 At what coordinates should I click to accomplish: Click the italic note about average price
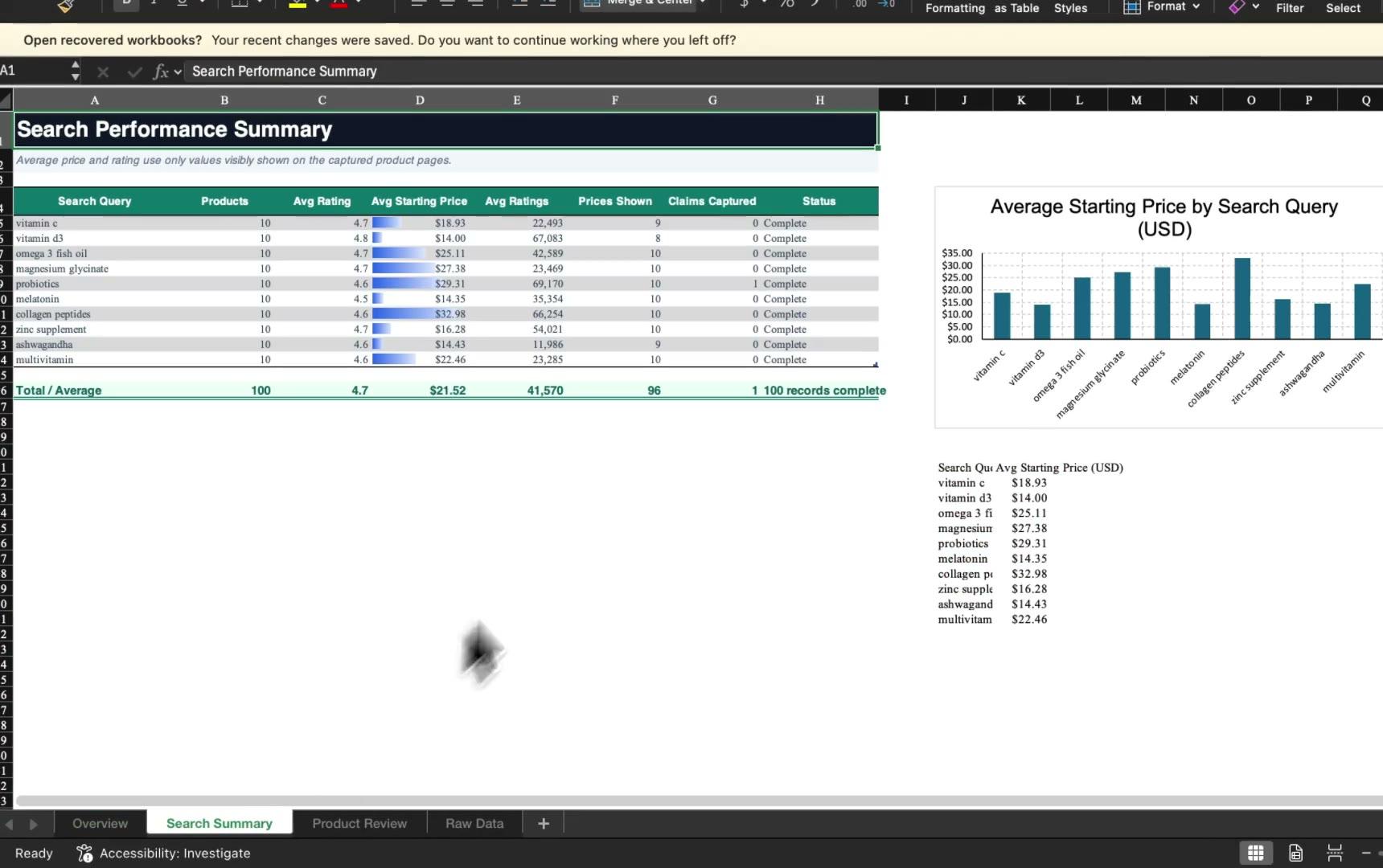coord(233,160)
